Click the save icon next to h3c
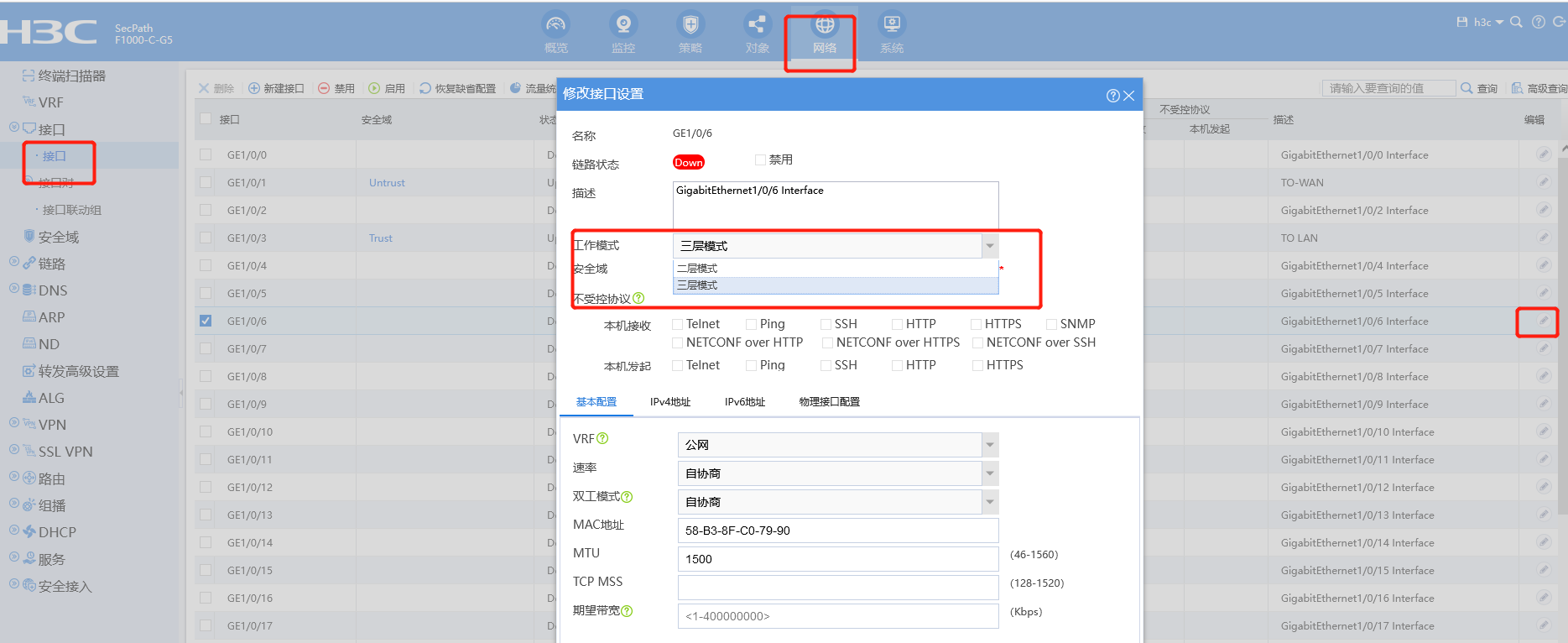The height and width of the screenshot is (643, 1568). (1462, 22)
